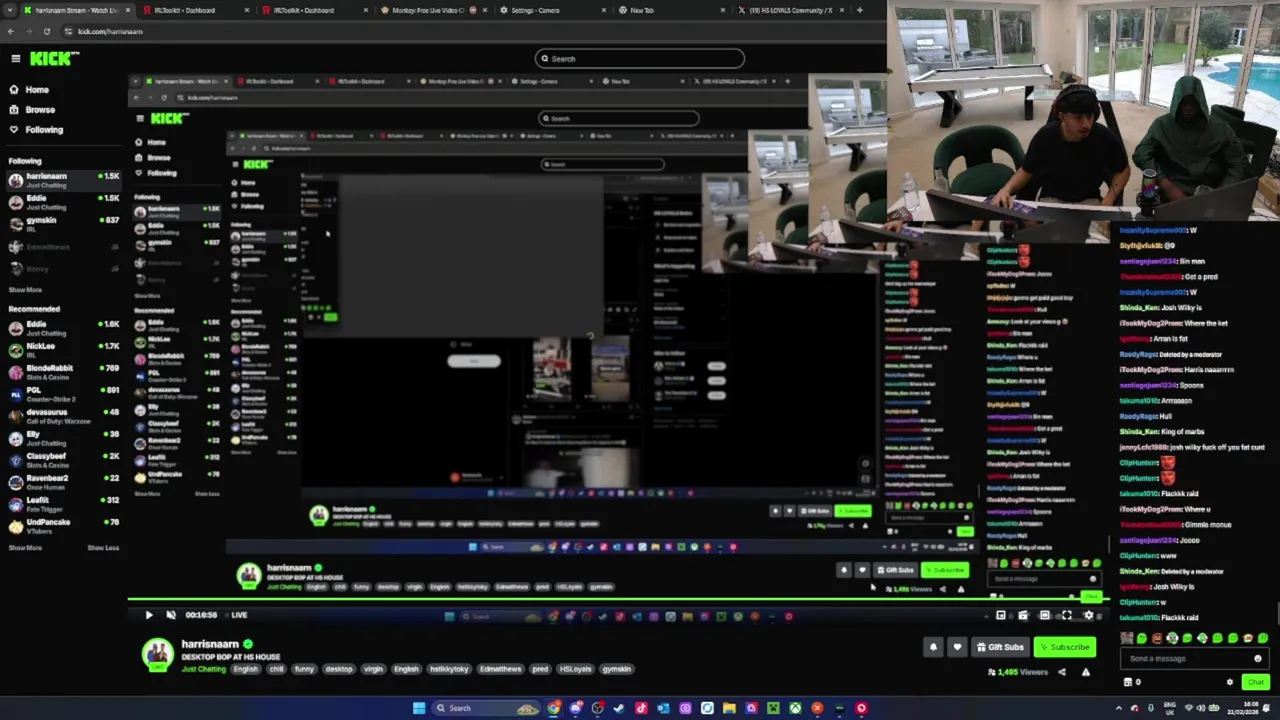1280x720 pixels.
Task: Open the tab search dropdown in Chrome
Action: click(10, 10)
